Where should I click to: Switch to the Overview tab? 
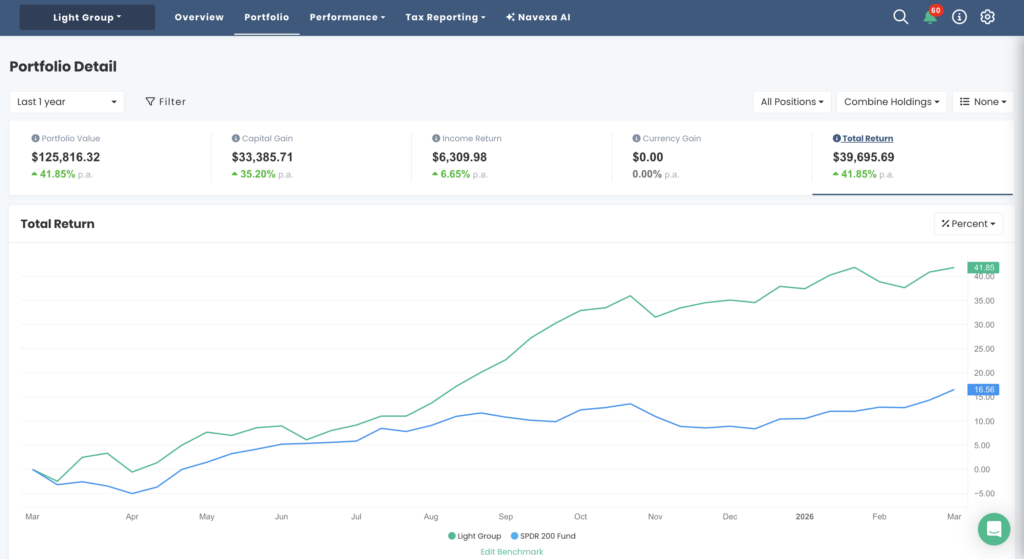[x=199, y=17]
